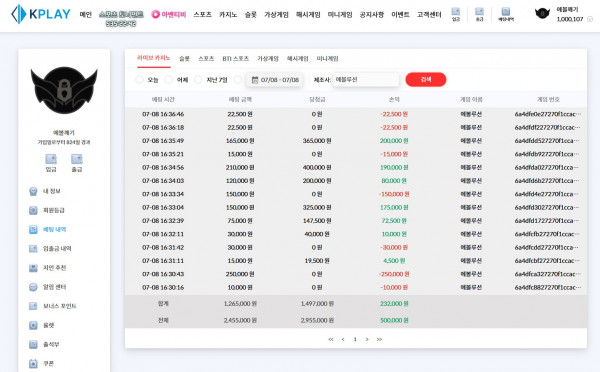The width and height of the screenshot is (600, 372).
Task: Click the 손익 column header
Action: pyautogui.click(x=394, y=100)
